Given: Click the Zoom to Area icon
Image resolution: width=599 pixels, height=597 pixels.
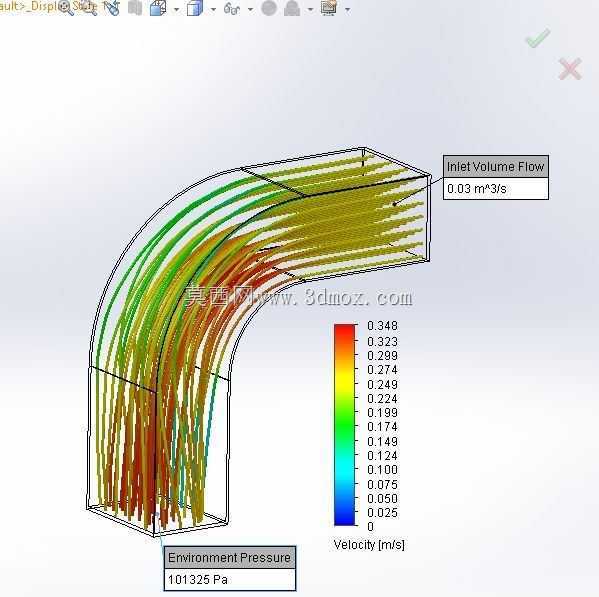Looking at the screenshot, I should [90, 7].
